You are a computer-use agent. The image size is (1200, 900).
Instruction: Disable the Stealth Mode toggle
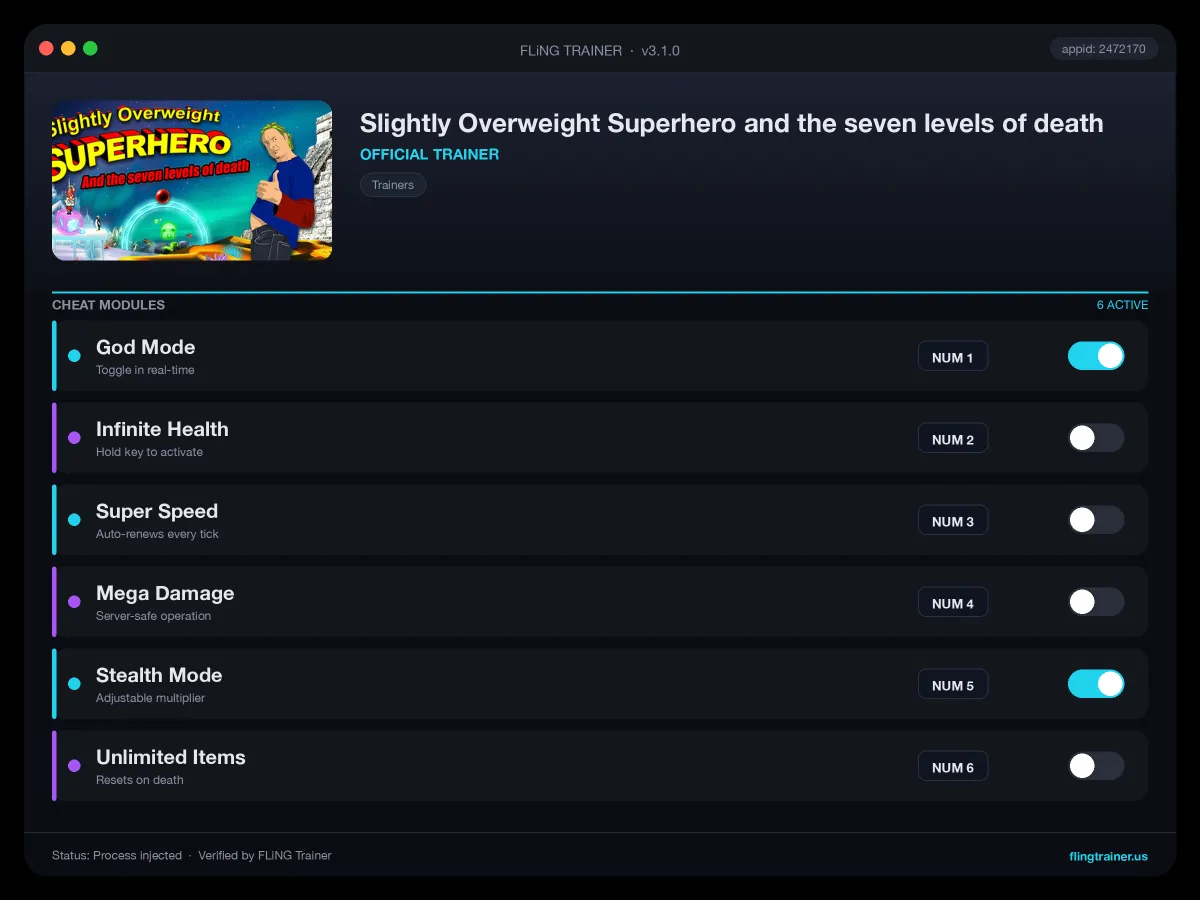click(1096, 684)
